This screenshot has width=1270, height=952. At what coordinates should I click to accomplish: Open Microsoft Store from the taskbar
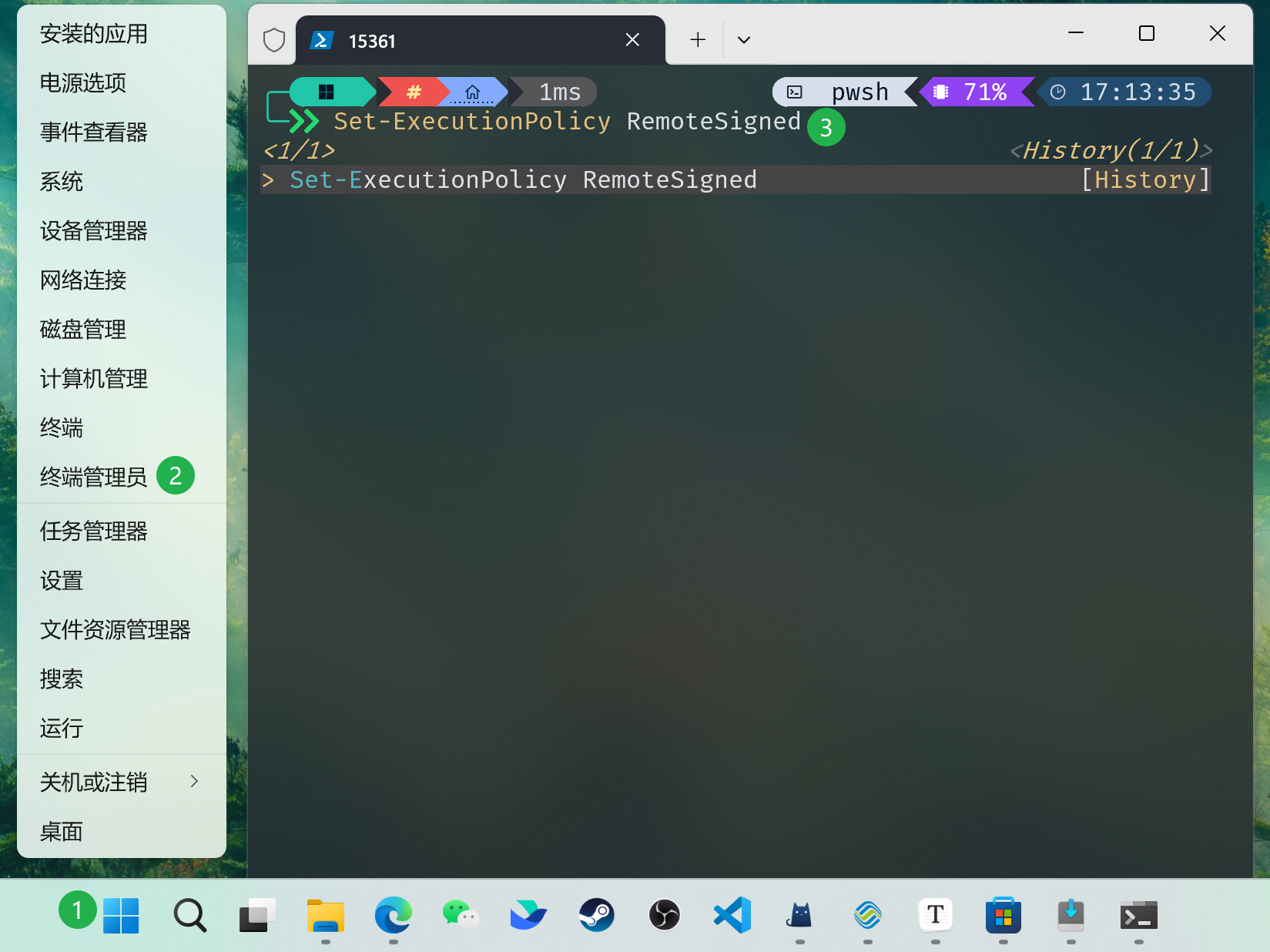(x=1003, y=915)
